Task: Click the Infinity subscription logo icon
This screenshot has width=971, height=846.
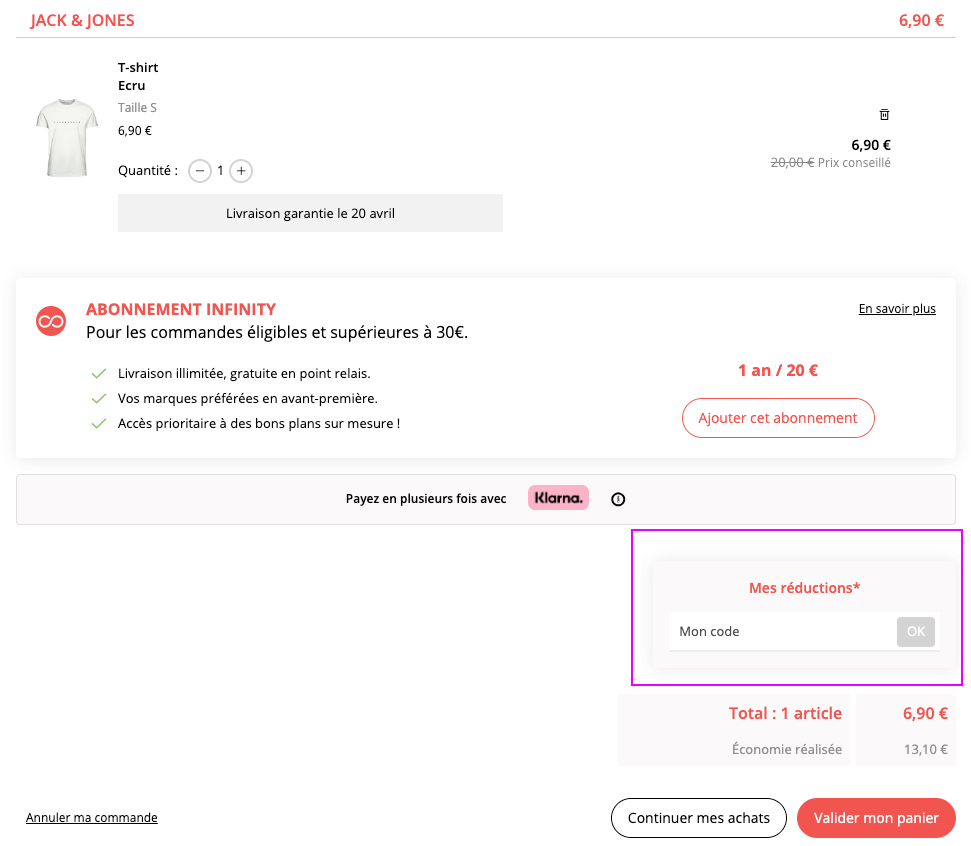Action: tap(51, 321)
